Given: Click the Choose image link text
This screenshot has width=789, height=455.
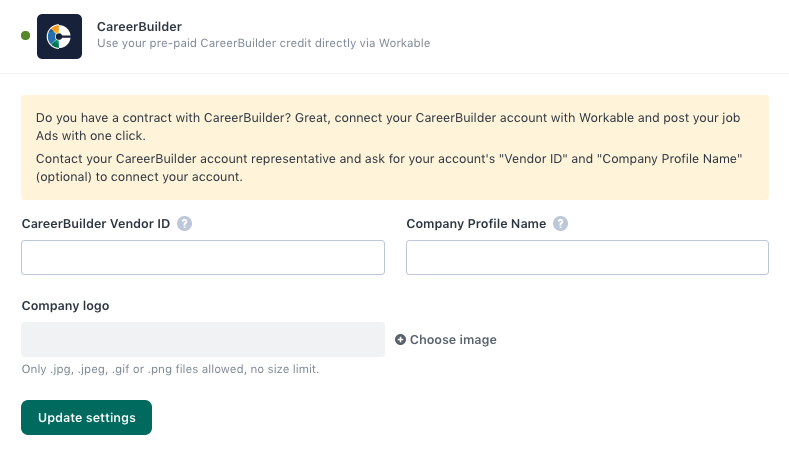Looking at the screenshot, I should (453, 340).
